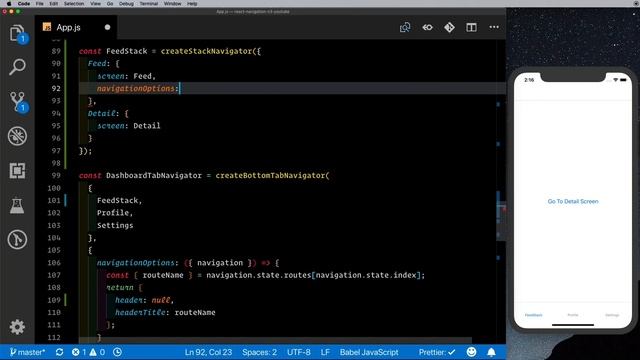Click the clock history status icon
640x360 pixels.
pos(118,352)
